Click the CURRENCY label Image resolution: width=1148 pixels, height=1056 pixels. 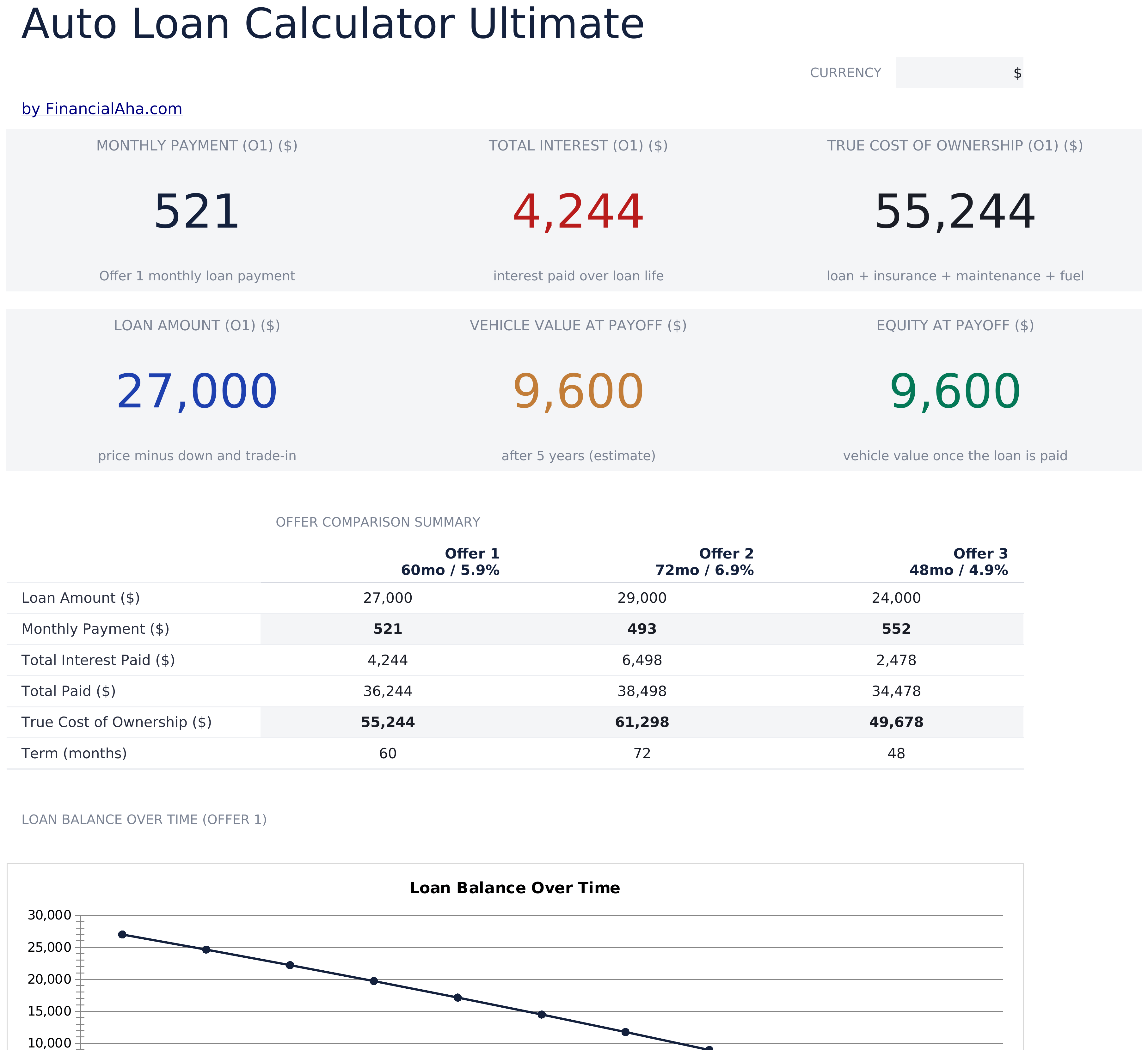pyautogui.click(x=845, y=73)
